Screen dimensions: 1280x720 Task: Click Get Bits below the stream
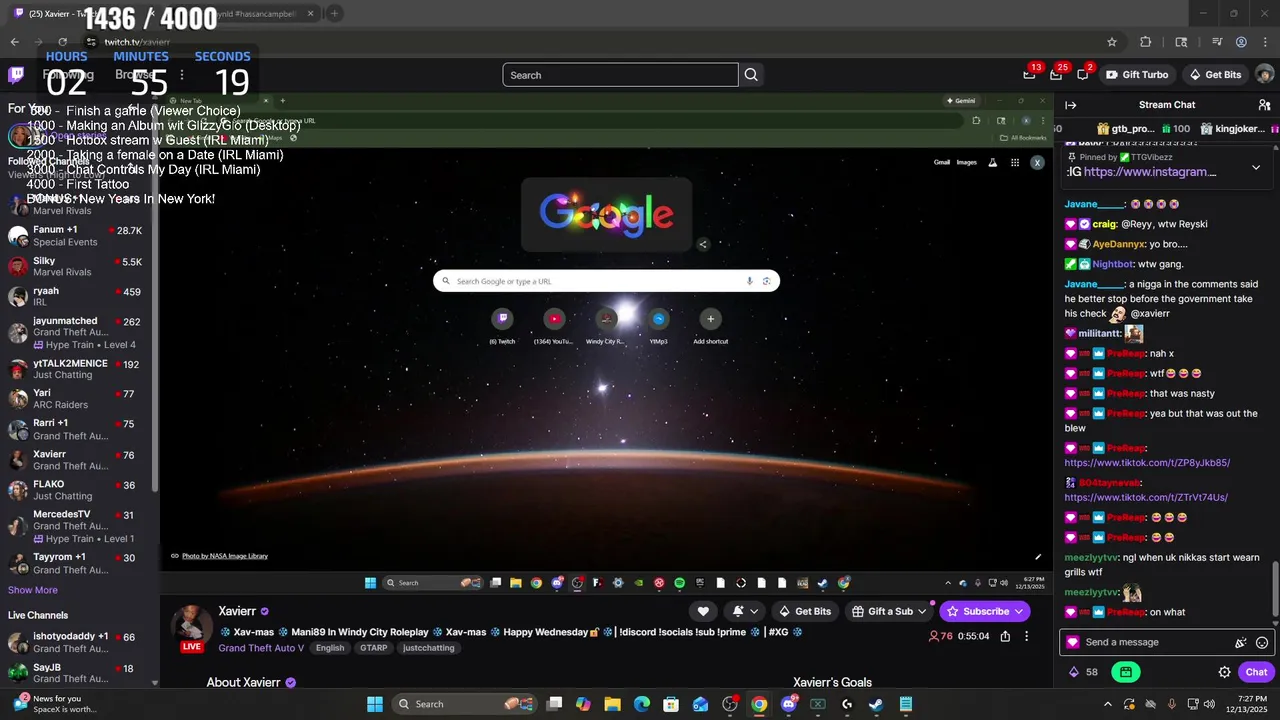[805, 611]
